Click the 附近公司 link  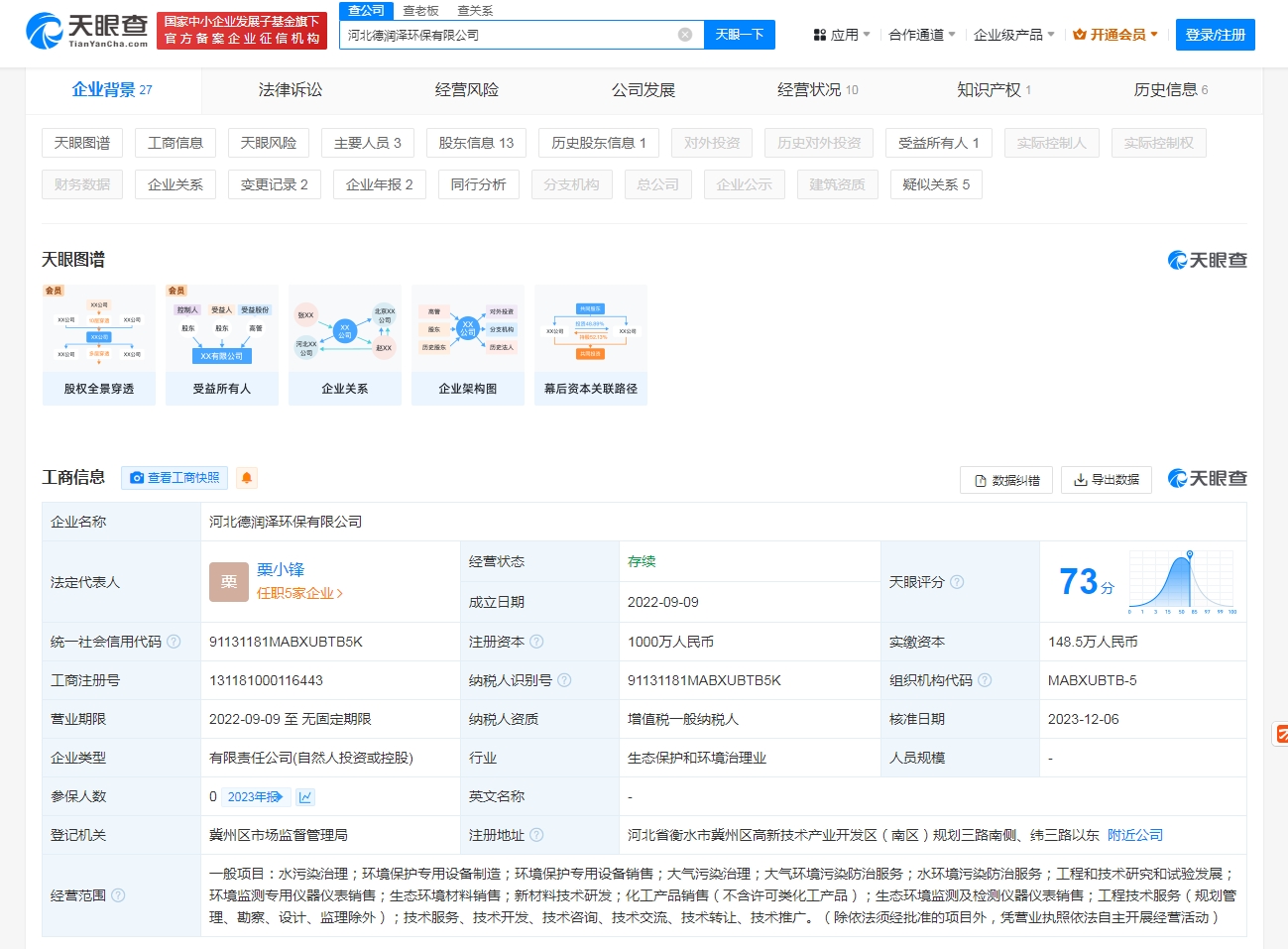1135,835
